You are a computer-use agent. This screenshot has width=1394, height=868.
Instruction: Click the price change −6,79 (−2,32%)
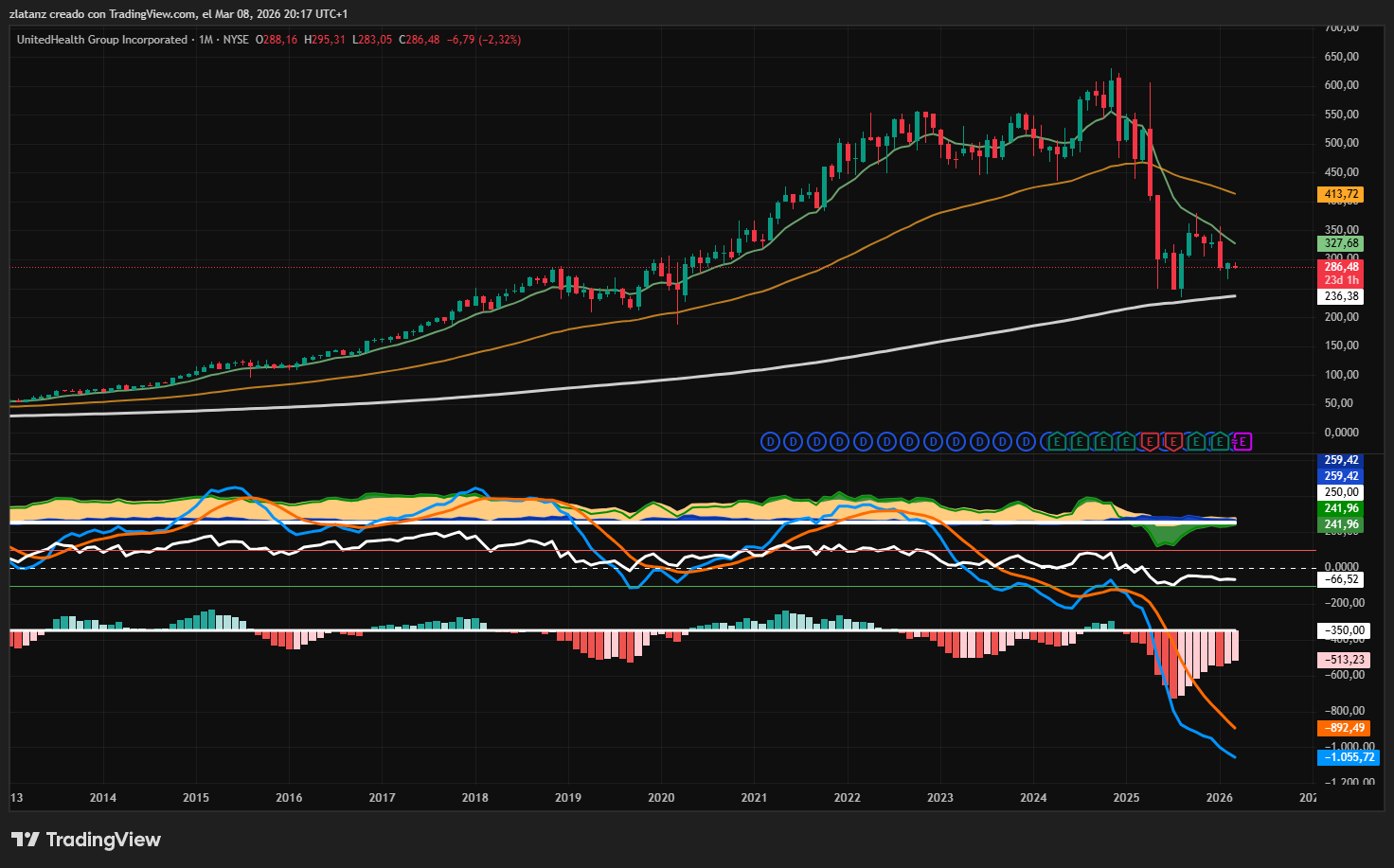pyautogui.click(x=484, y=40)
